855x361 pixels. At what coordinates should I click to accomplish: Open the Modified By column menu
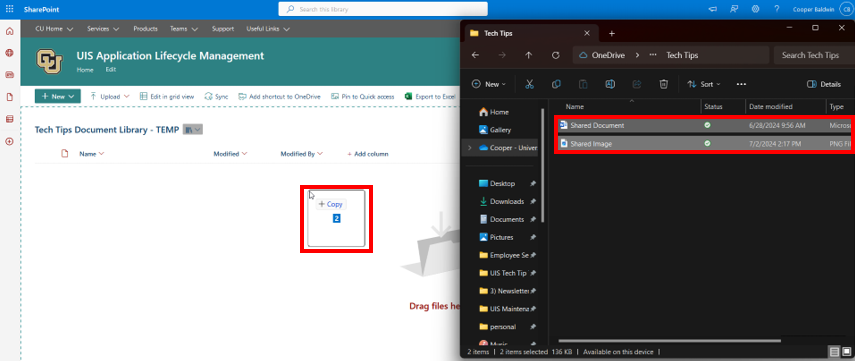[x=302, y=154]
